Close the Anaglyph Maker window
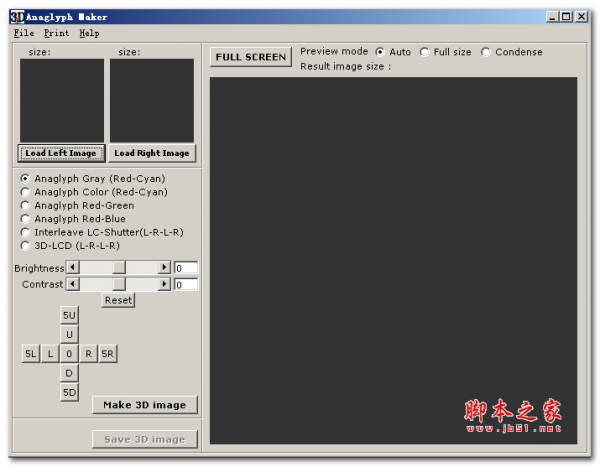The height and width of the screenshot is (467, 600). pyautogui.click(x=582, y=17)
